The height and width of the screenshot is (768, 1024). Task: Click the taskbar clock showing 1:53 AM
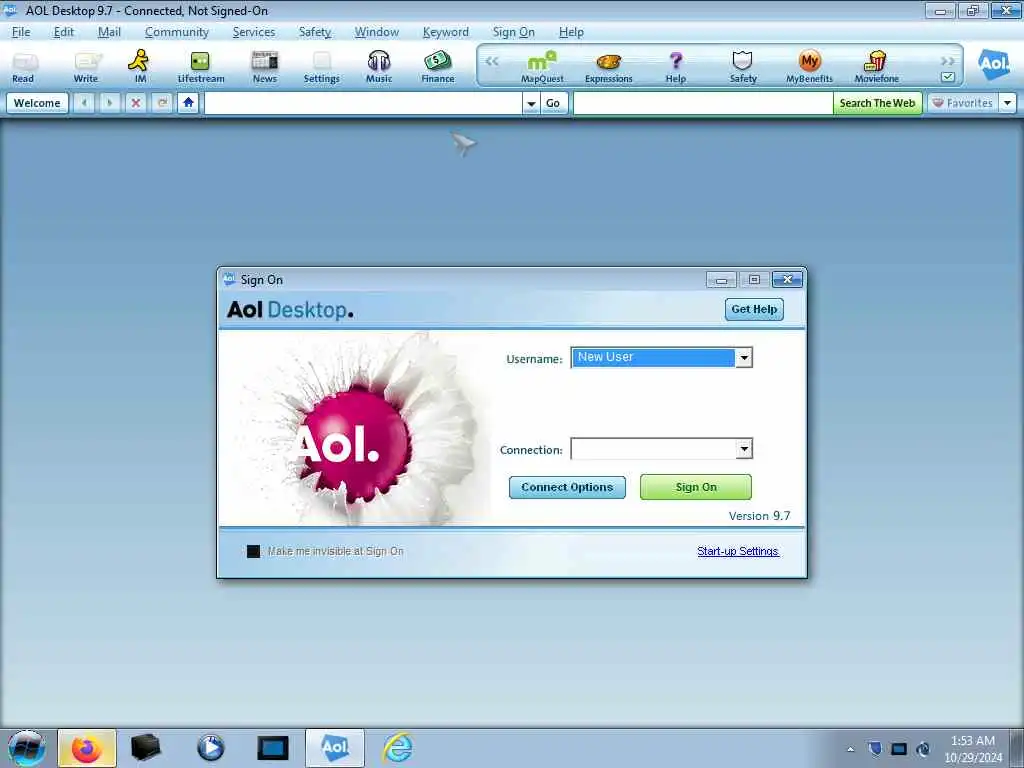click(973, 749)
